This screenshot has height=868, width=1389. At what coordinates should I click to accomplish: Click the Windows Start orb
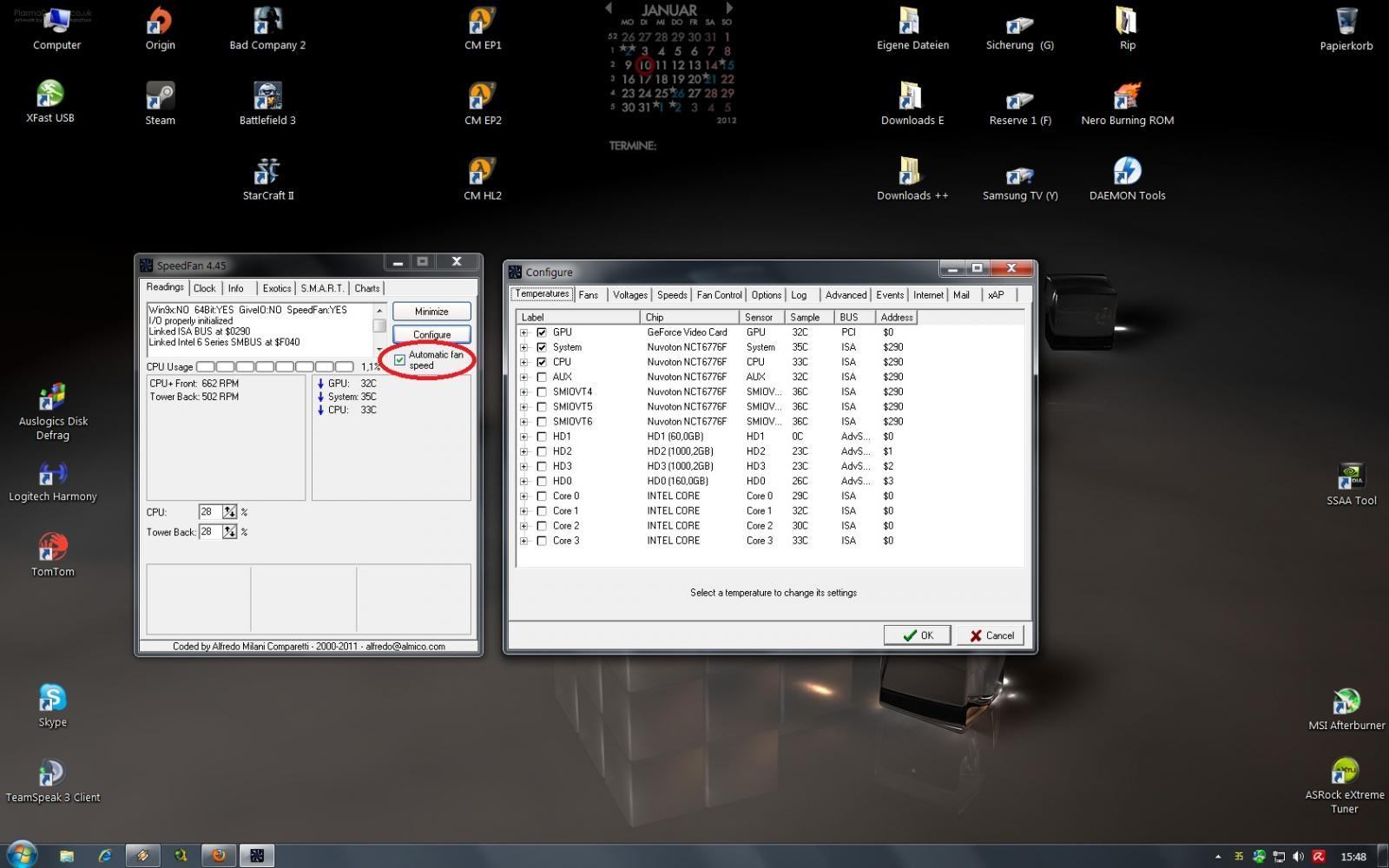point(21,855)
